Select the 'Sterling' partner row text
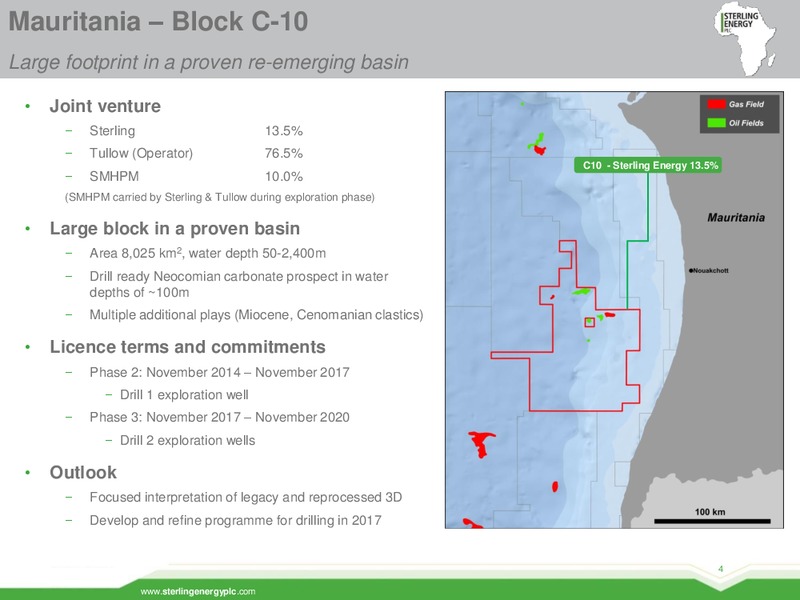This screenshot has height=600, width=800. pyautogui.click(x=112, y=131)
